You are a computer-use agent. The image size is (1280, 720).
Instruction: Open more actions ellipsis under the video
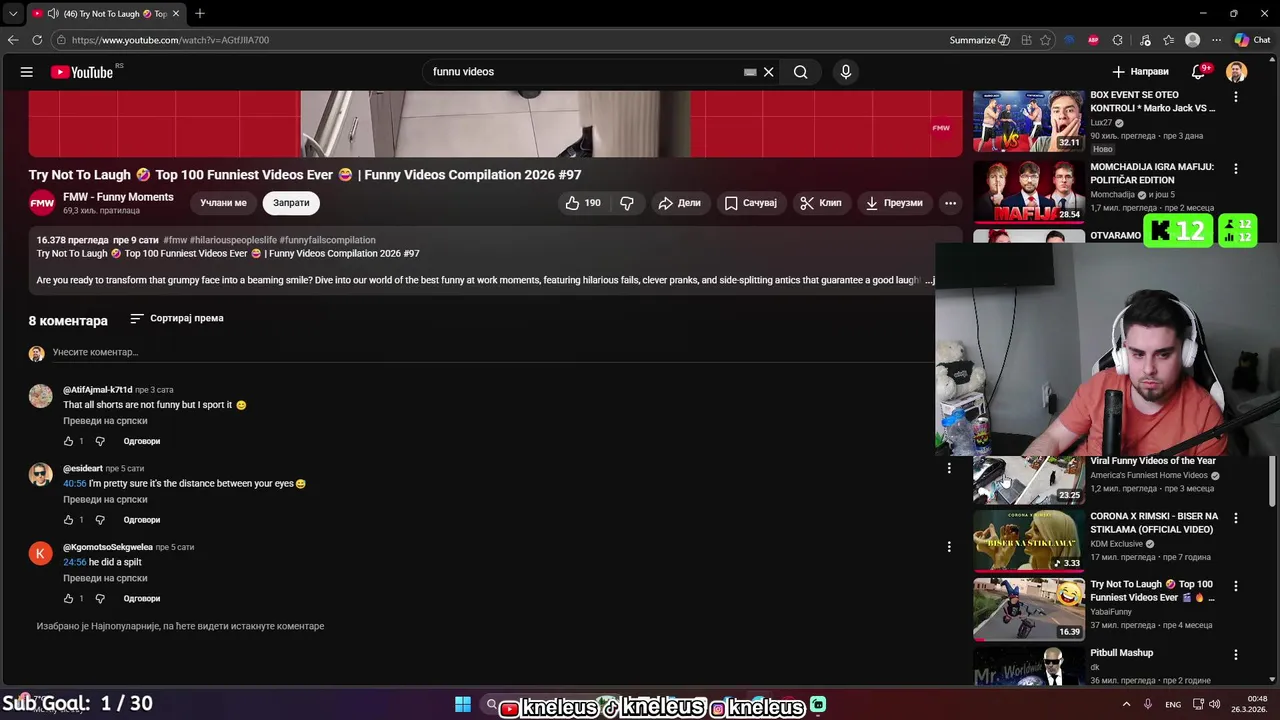pyautogui.click(x=950, y=203)
